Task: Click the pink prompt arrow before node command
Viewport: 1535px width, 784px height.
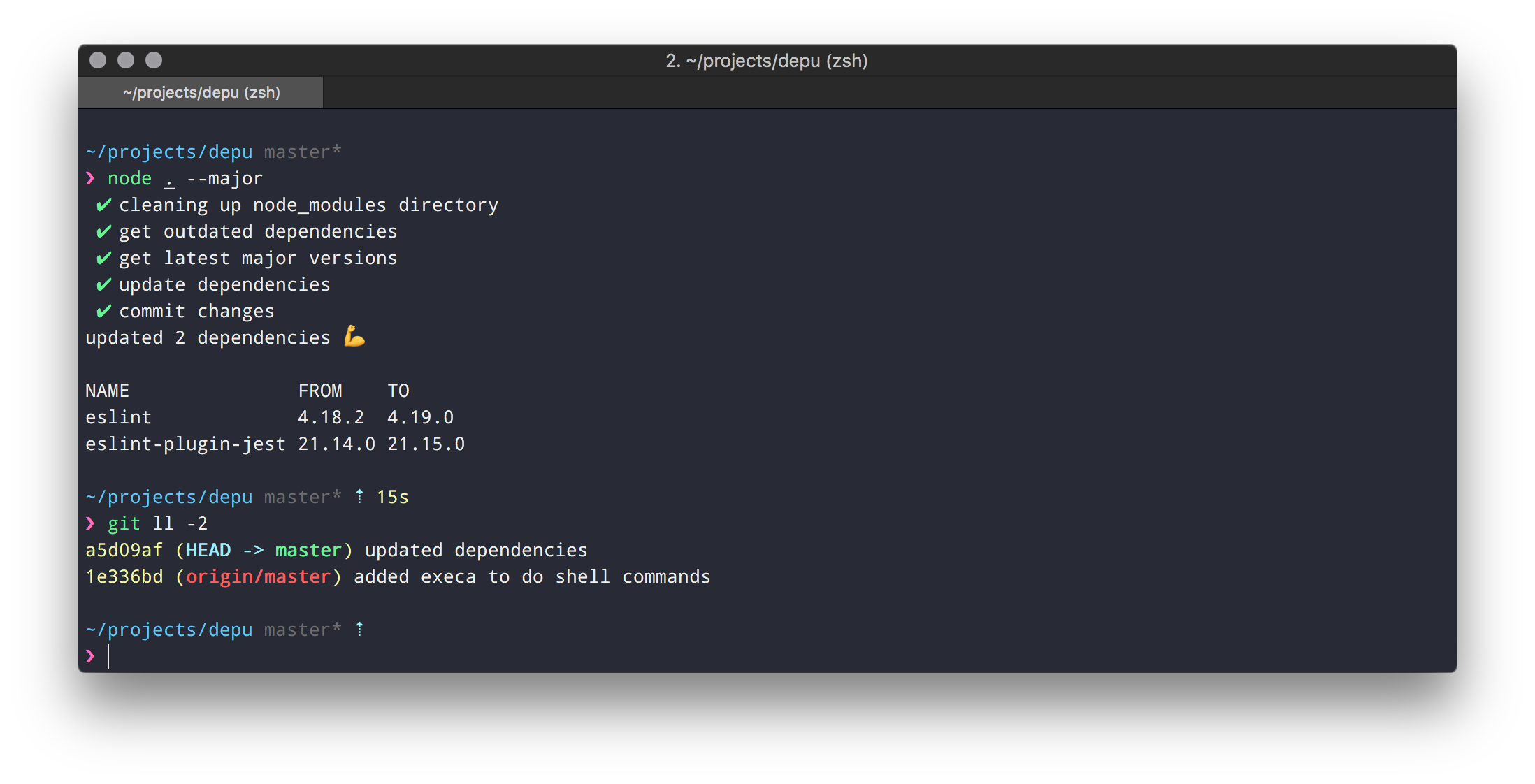Action: (x=90, y=179)
